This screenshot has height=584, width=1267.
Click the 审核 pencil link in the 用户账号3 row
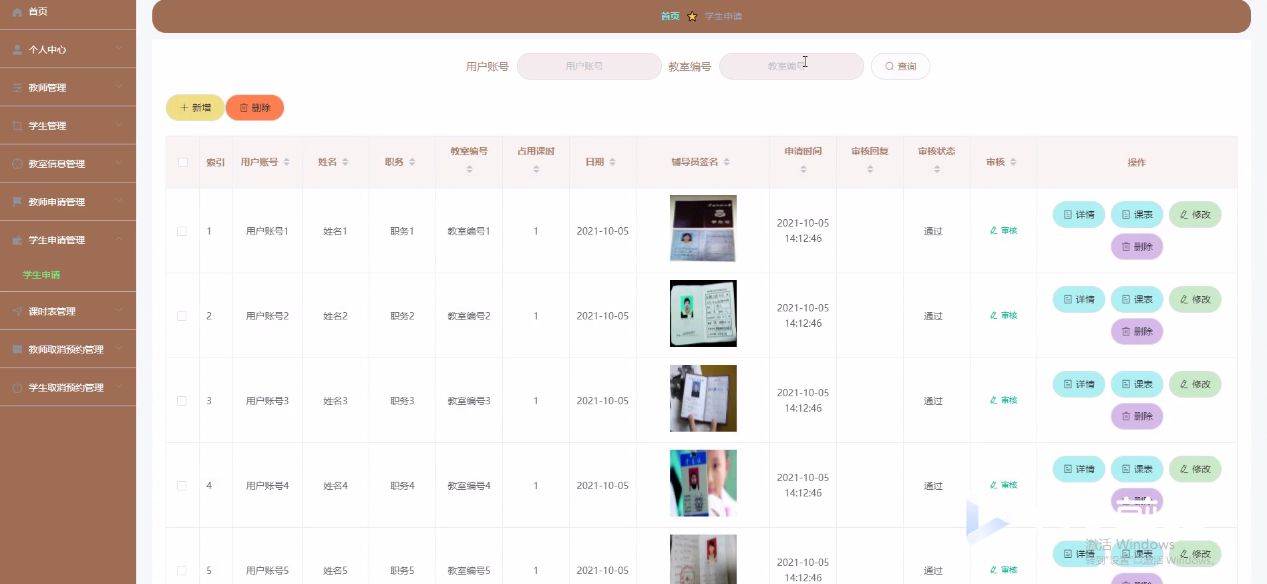pos(1003,400)
